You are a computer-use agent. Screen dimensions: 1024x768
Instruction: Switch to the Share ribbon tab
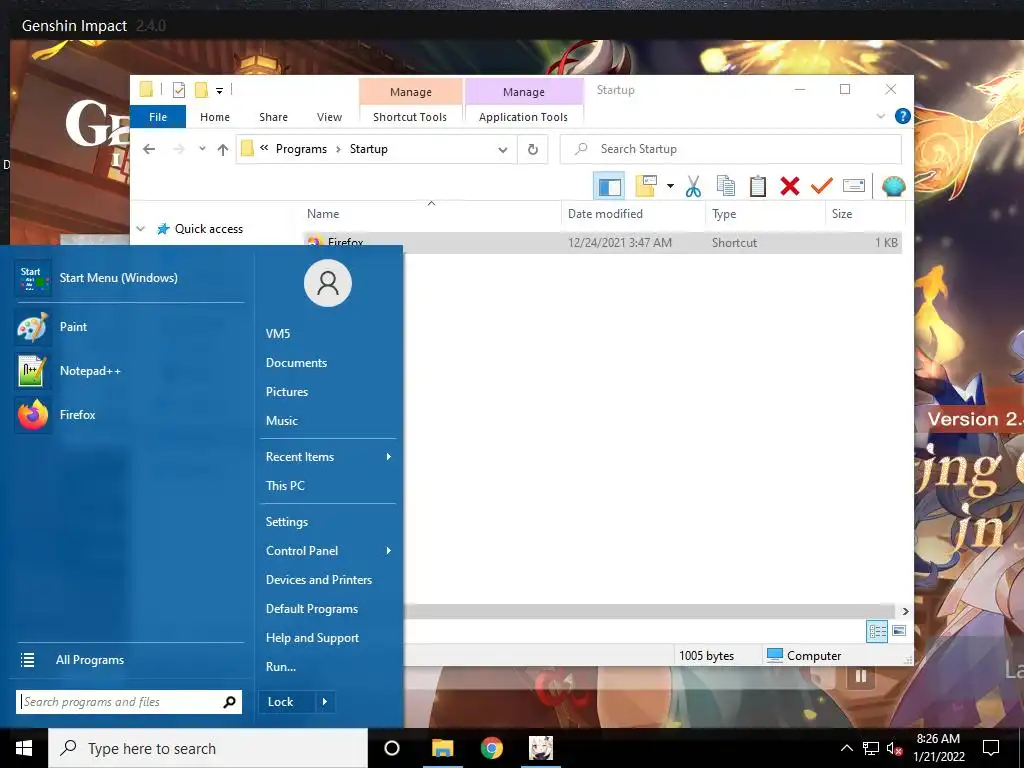273,117
